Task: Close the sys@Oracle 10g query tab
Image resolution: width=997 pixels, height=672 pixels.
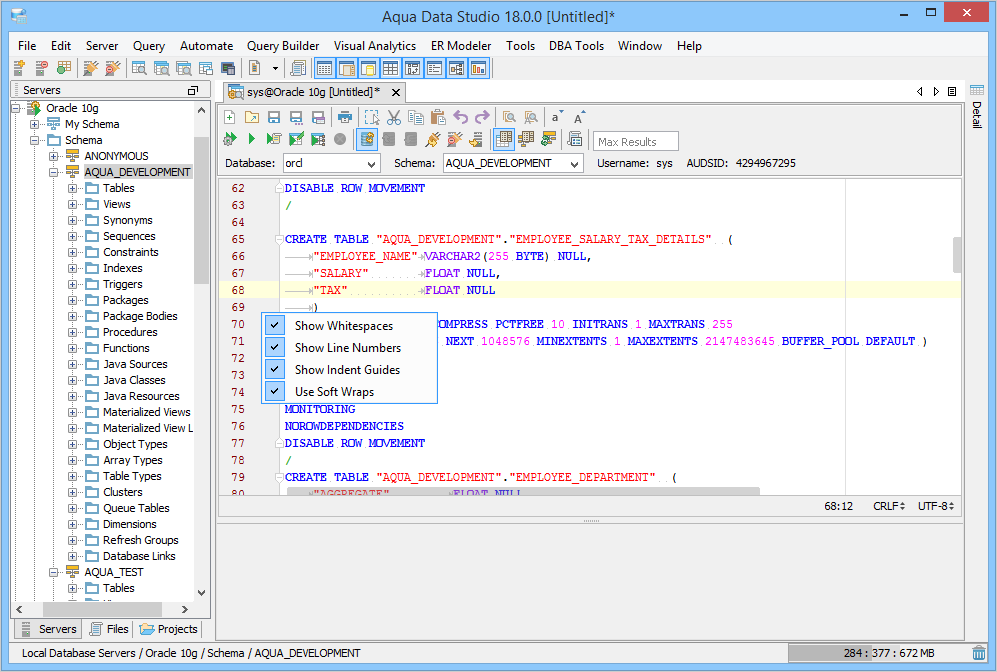Action: coord(396,92)
